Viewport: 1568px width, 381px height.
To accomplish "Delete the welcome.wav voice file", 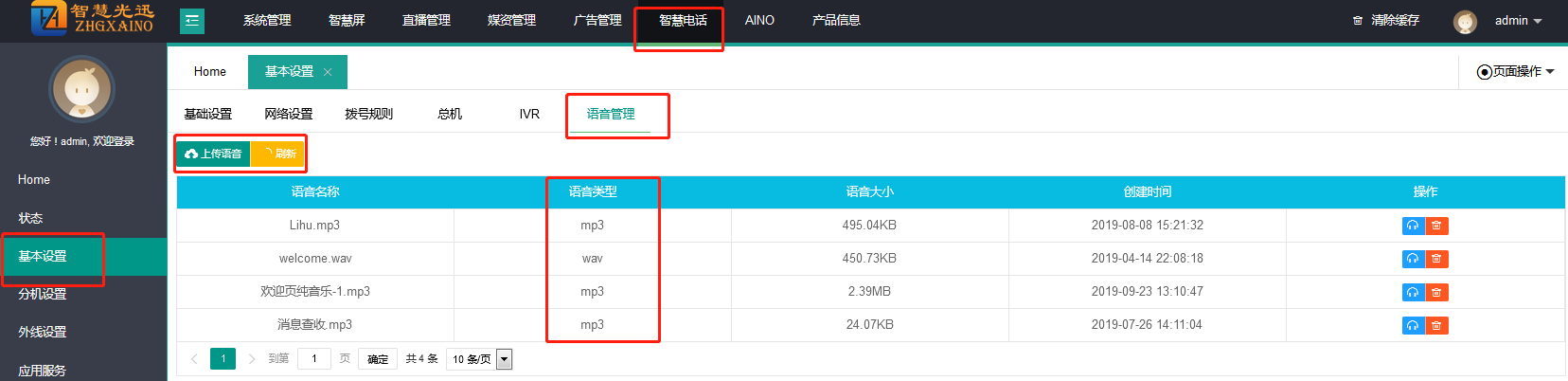I will pos(1436,259).
